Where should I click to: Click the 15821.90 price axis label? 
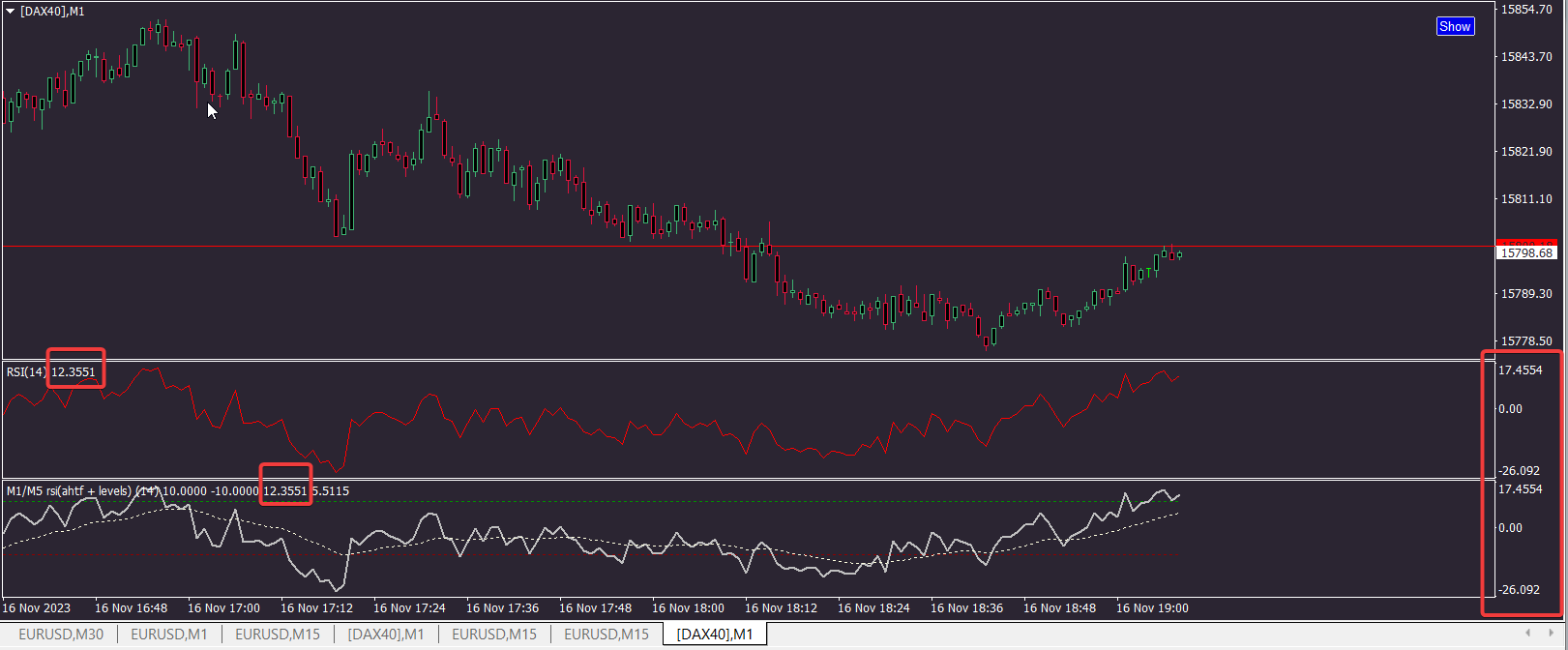pos(1526,152)
